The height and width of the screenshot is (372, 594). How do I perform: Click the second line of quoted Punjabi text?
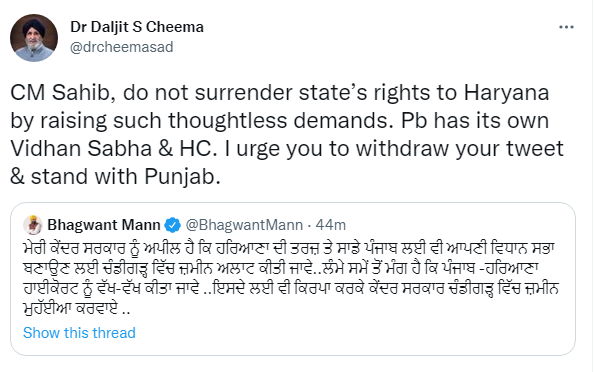[280, 268]
